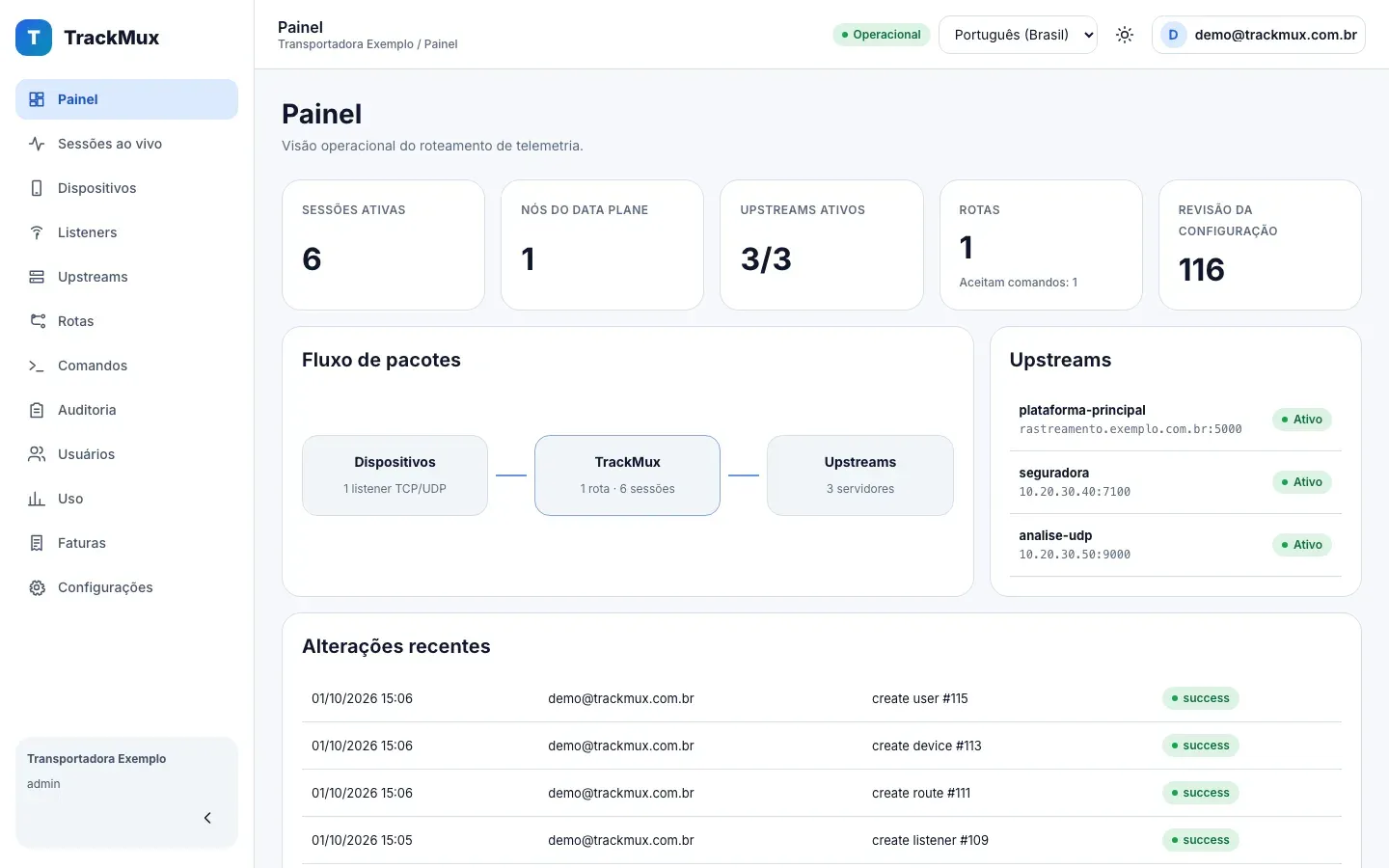Open the Painel menu item
This screenshot has width=1389, height=868.
(126, 99)
